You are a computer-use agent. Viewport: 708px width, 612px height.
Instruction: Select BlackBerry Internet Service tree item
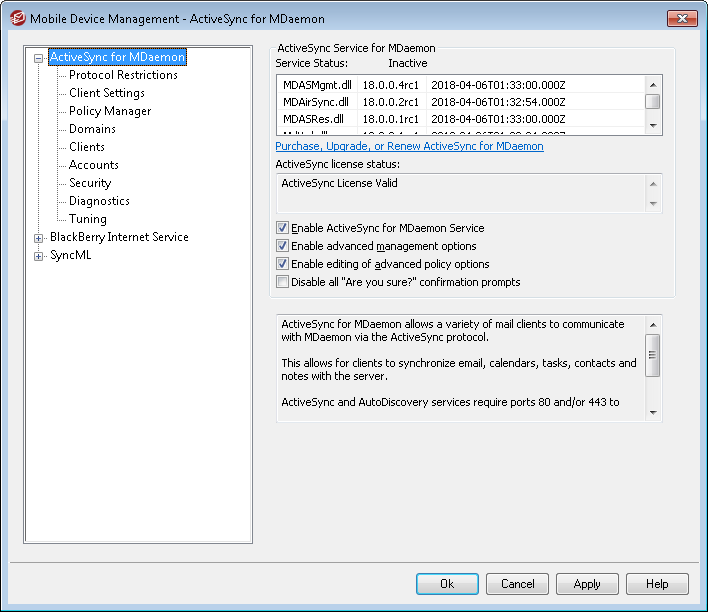tap(119, 237)
